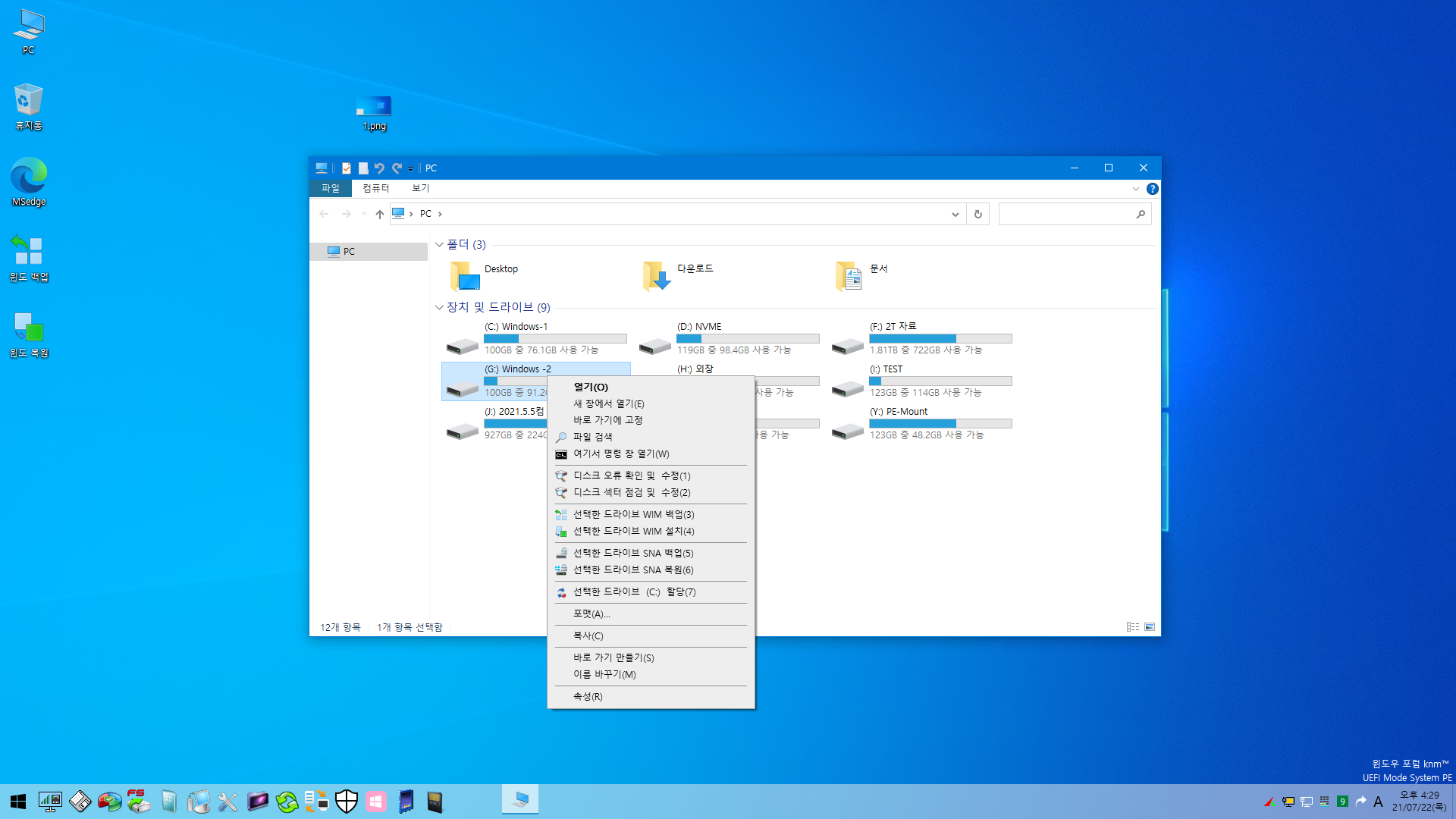
Task: Select the 문서 folder
Action: (x=863, y=276)
